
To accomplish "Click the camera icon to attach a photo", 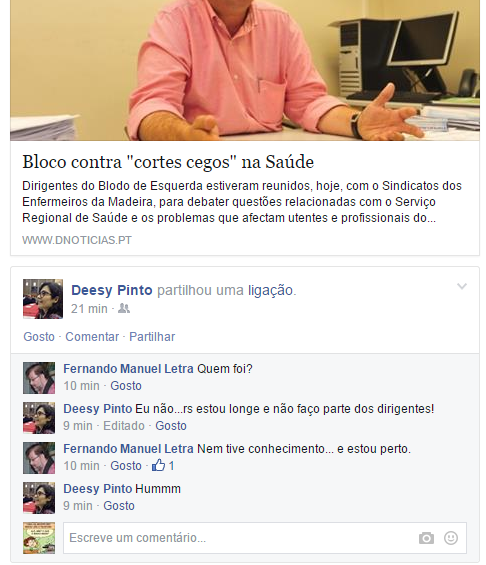I will pos(426,538).
